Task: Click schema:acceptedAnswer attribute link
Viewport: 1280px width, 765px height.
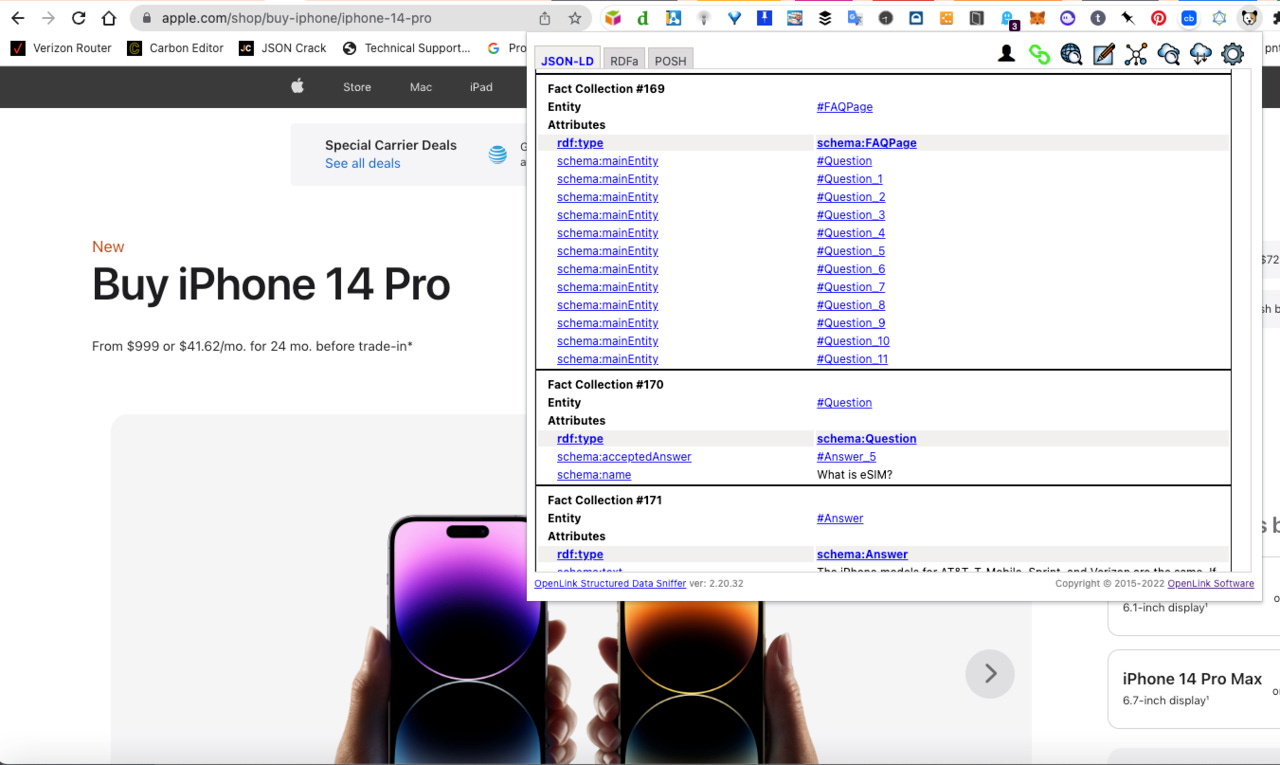Action: point(624,457)
